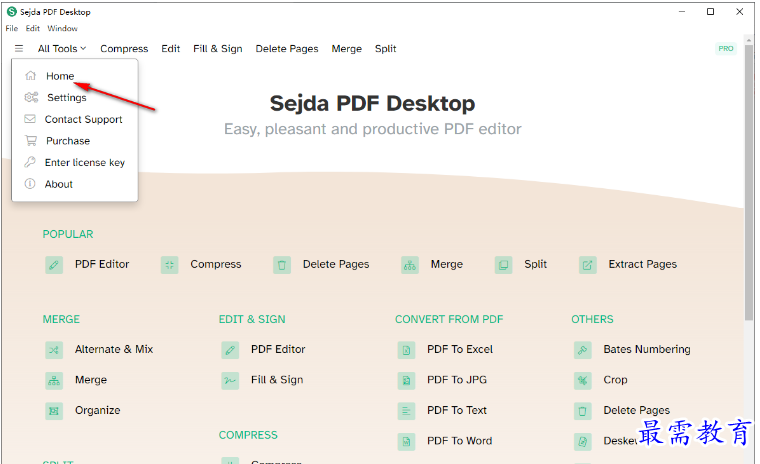Image resolution: width=760 pixels, height=464 pixels.
Task: Click the Crop icon
Action: tap(583, 381)
